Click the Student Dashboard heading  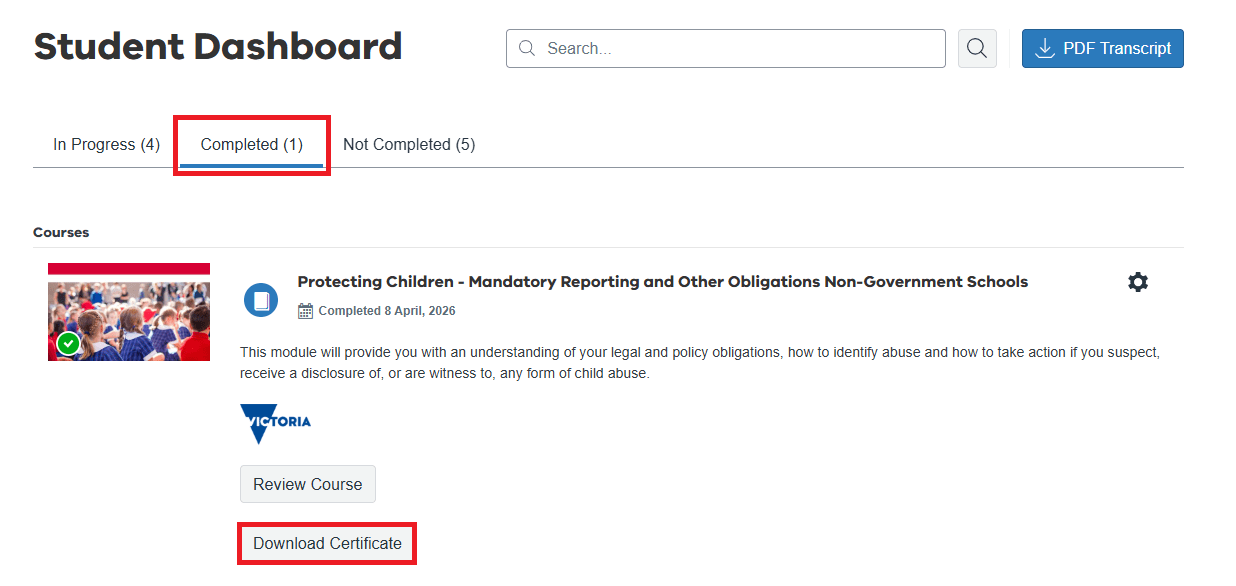(x=218, y=46)
